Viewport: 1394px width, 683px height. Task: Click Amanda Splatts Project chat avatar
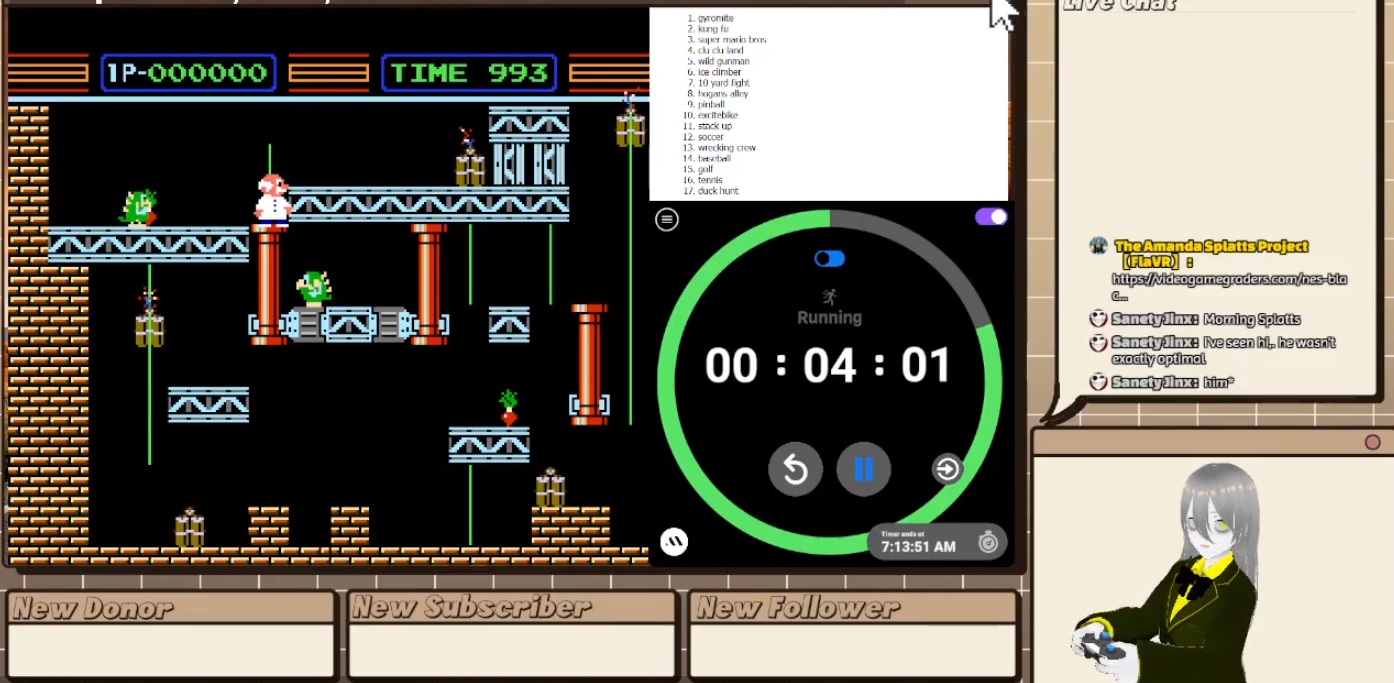[x=1098, y=246]
